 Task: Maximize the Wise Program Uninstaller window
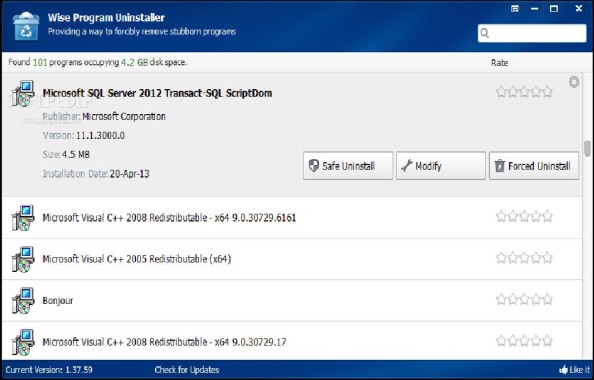(x=554, y=8)
